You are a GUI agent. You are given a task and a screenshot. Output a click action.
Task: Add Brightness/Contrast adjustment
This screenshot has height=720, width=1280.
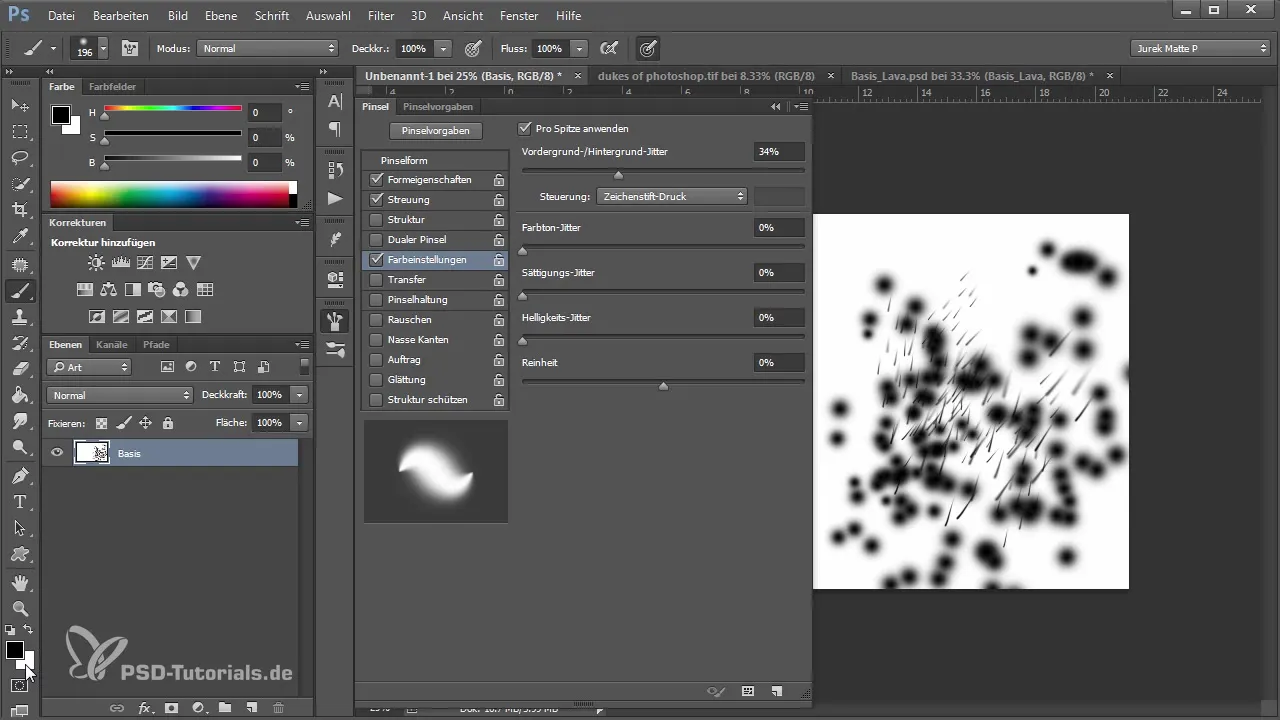pyautogui.click(x=95, y=263)
